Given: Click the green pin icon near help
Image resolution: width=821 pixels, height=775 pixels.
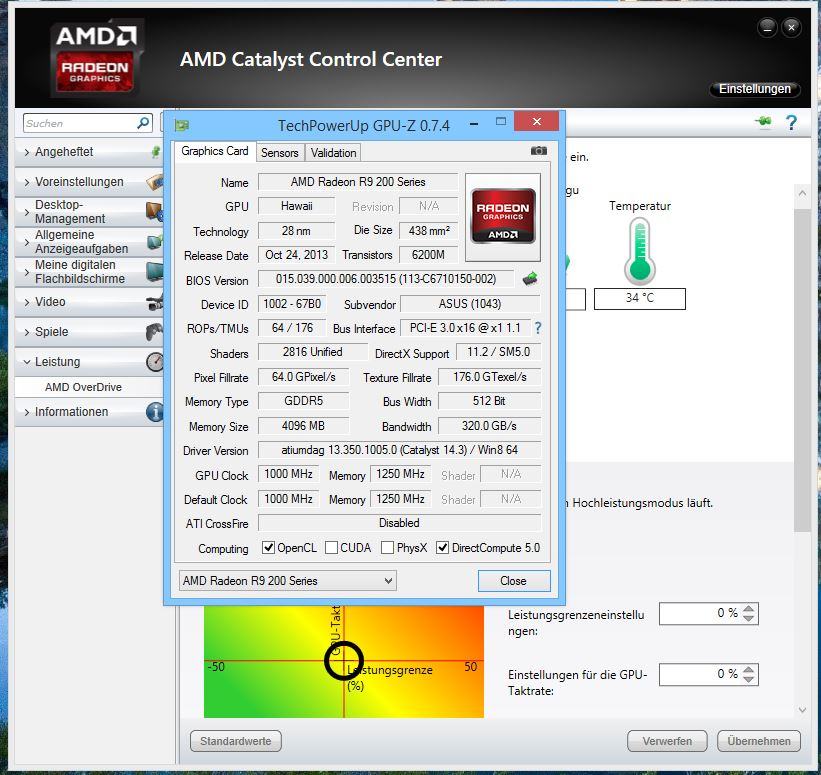Looking at the screenshot, I should click(x=764, y=121).
